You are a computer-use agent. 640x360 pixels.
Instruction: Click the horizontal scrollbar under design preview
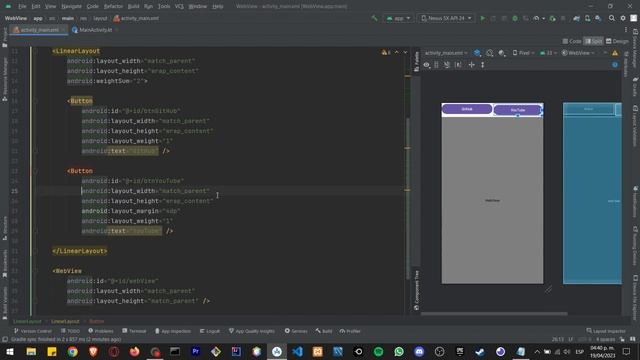[494, 314]
